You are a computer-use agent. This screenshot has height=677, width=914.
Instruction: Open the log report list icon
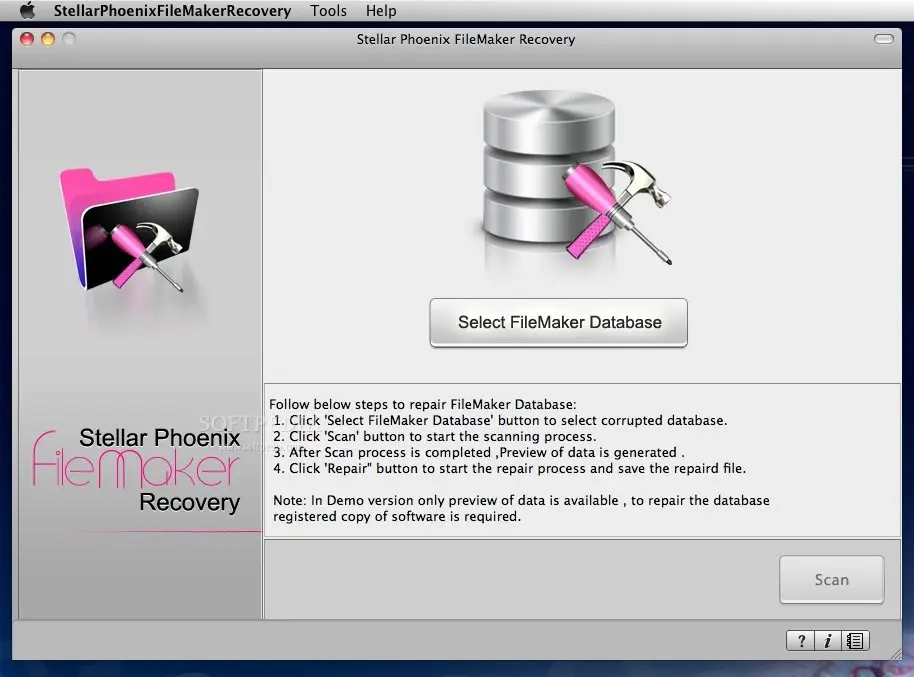855,641
